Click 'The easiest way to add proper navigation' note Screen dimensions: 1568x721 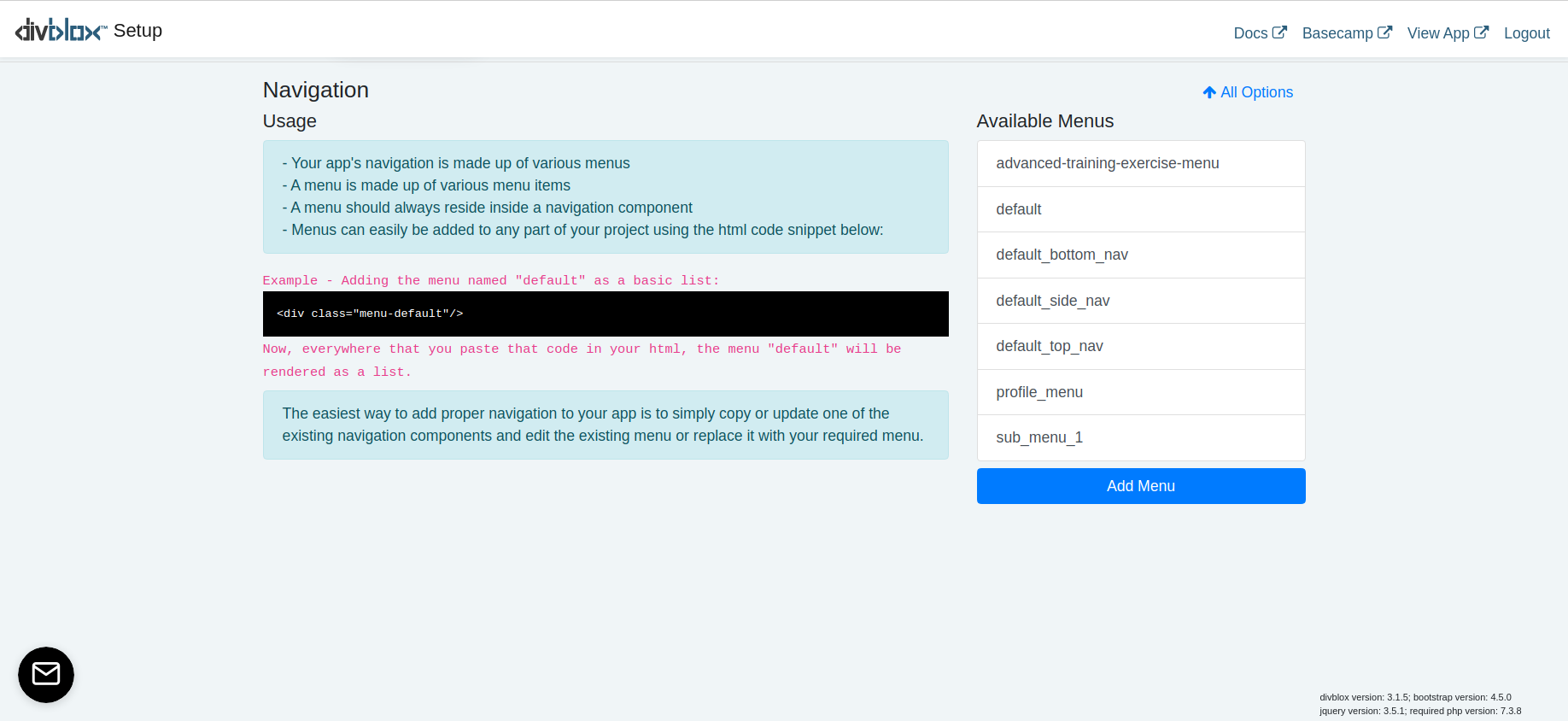[x=606, y=425]
